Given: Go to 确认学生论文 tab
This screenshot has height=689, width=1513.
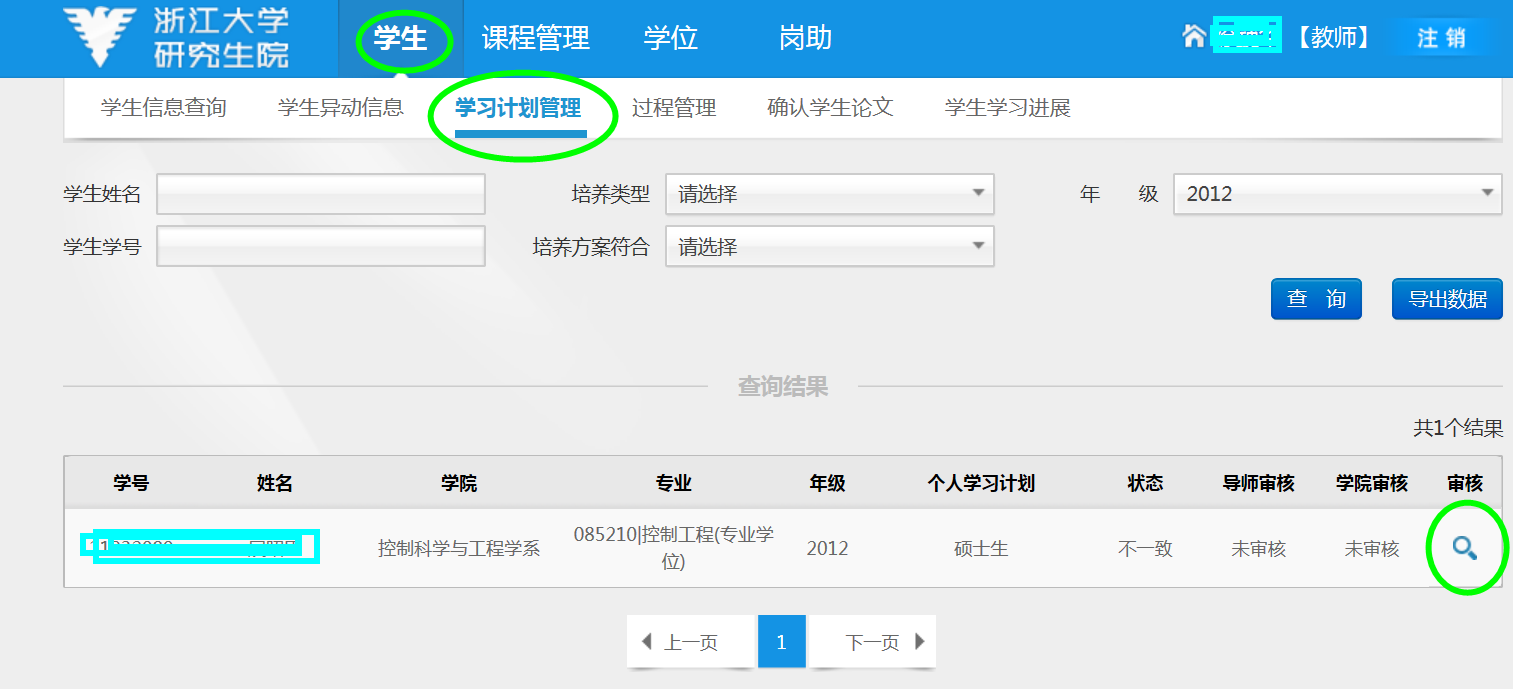Looking at the screenshot, I should point(830,108).
